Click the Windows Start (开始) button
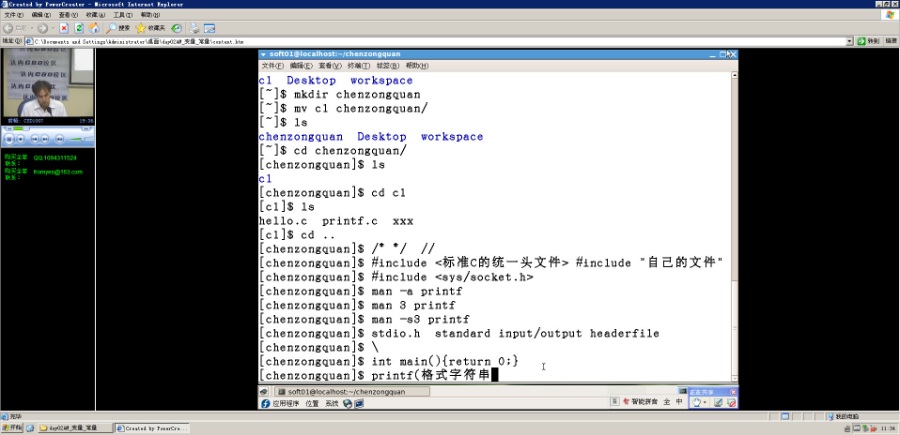Viewport: 900px width, 435px height. coord(11,428)
